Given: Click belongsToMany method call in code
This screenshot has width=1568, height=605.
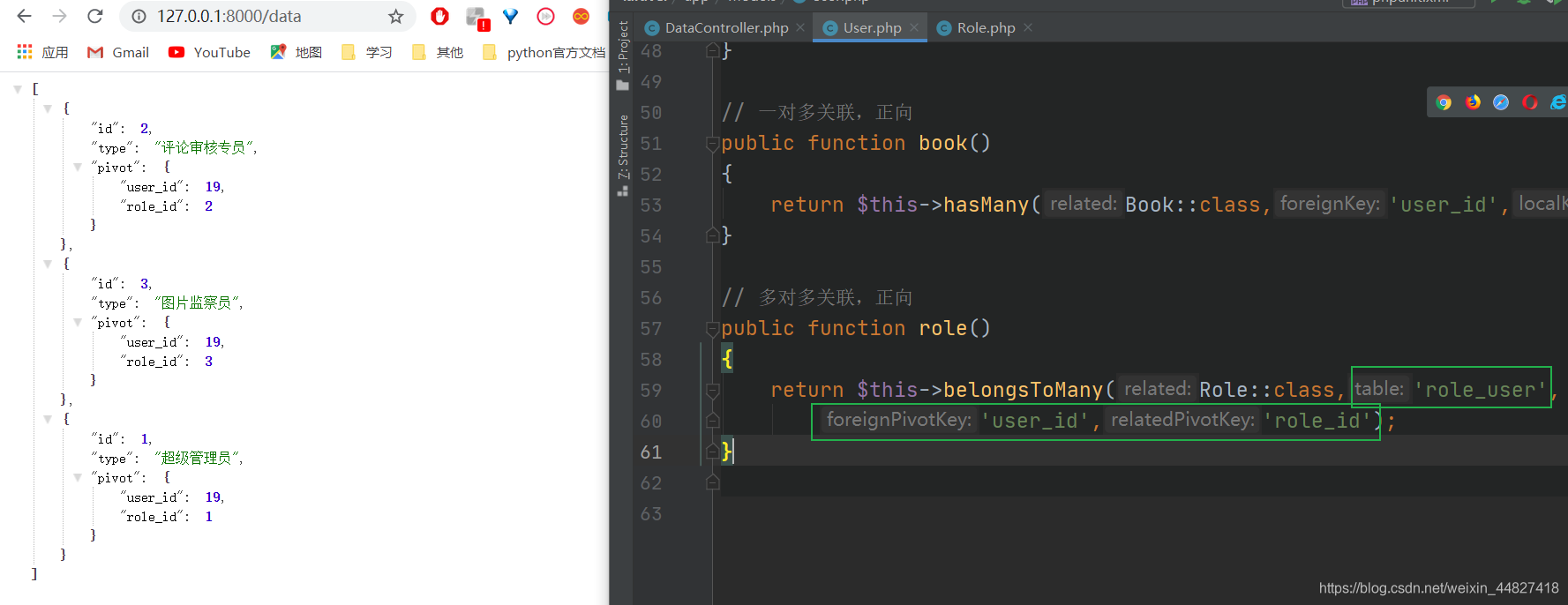Looking at the screenshot, I should click(1023, 390).
